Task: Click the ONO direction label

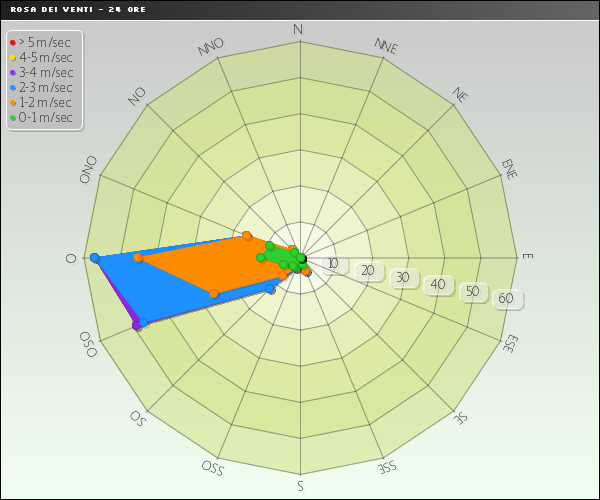Action: 88,169
